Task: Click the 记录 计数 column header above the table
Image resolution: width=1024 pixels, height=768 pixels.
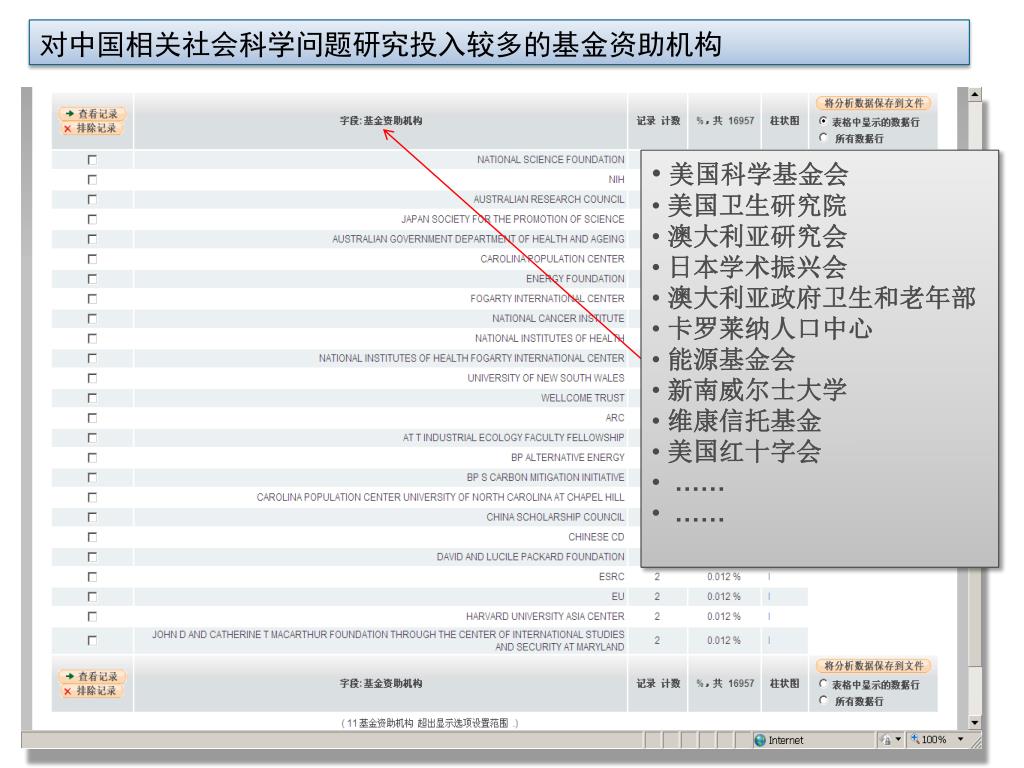Action: coord(658,121)
